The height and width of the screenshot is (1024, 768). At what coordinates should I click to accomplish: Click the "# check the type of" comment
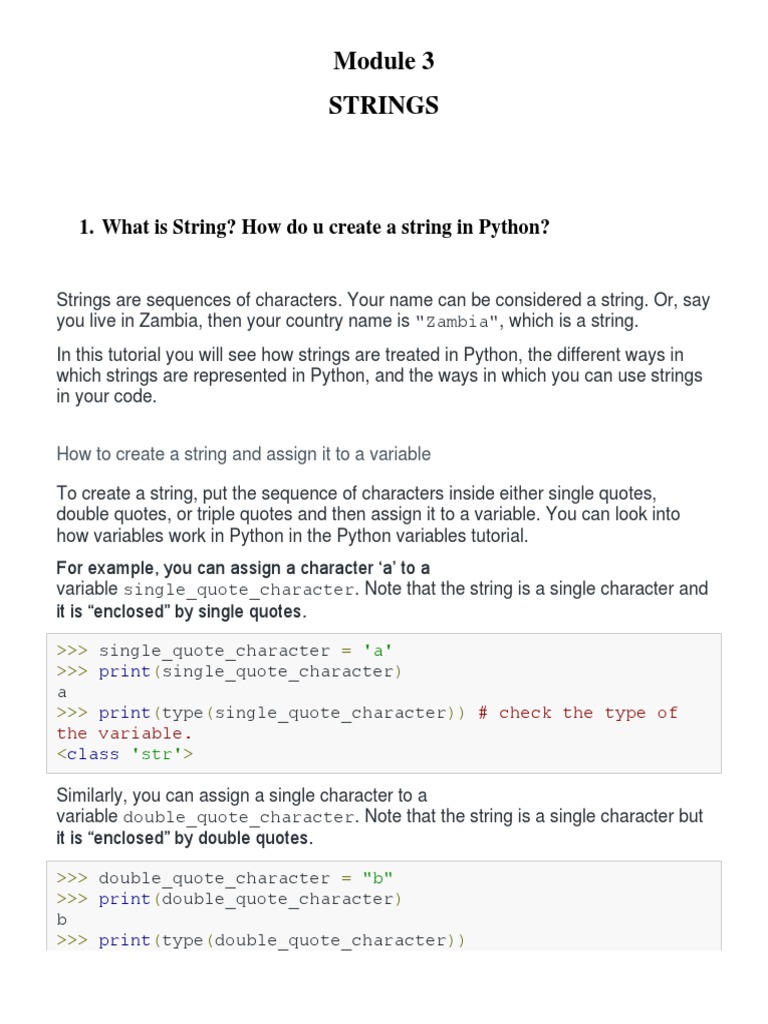coord(578,713)
